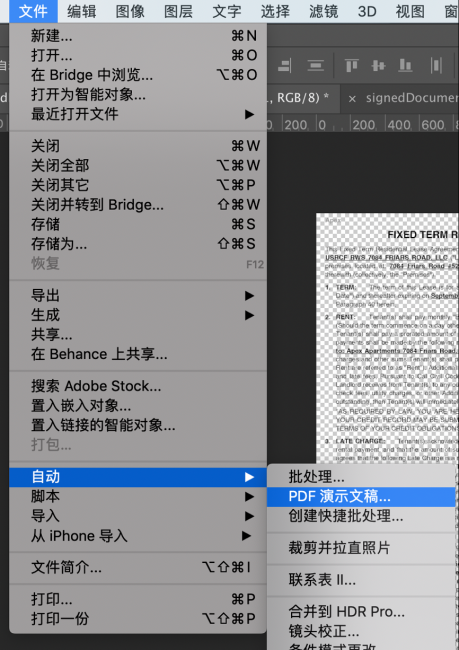
Task: Select 批处理... in the 自动 submenu
Action: (361, 477)
